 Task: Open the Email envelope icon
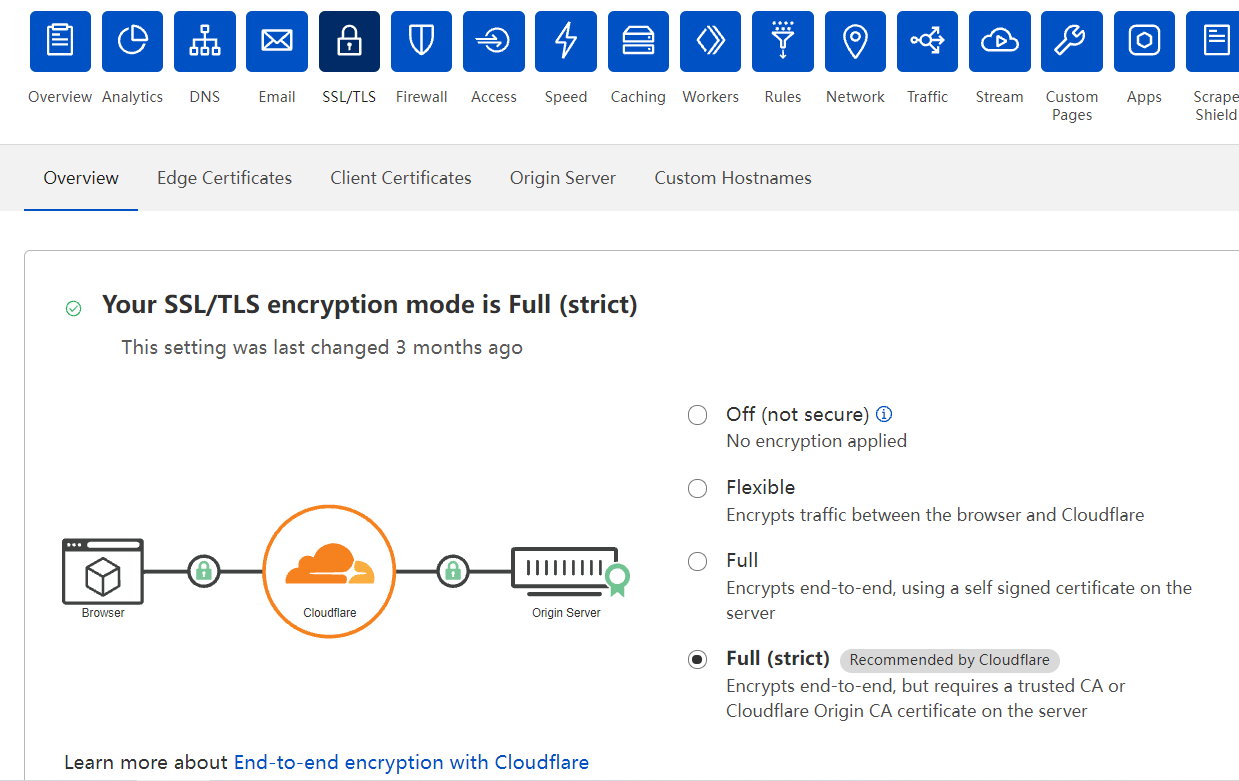coord(277,41)
